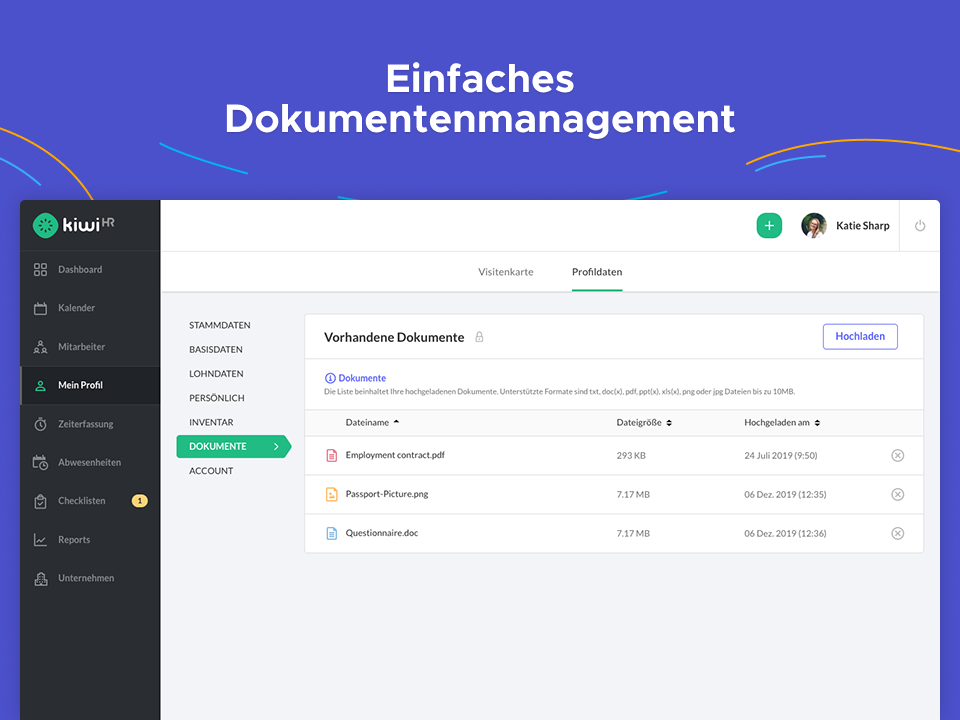The height and width of the screenshot is (720, 960).
Task: Delete Employment contract.pdf with X icon
Action: click(x=898, y=456)
